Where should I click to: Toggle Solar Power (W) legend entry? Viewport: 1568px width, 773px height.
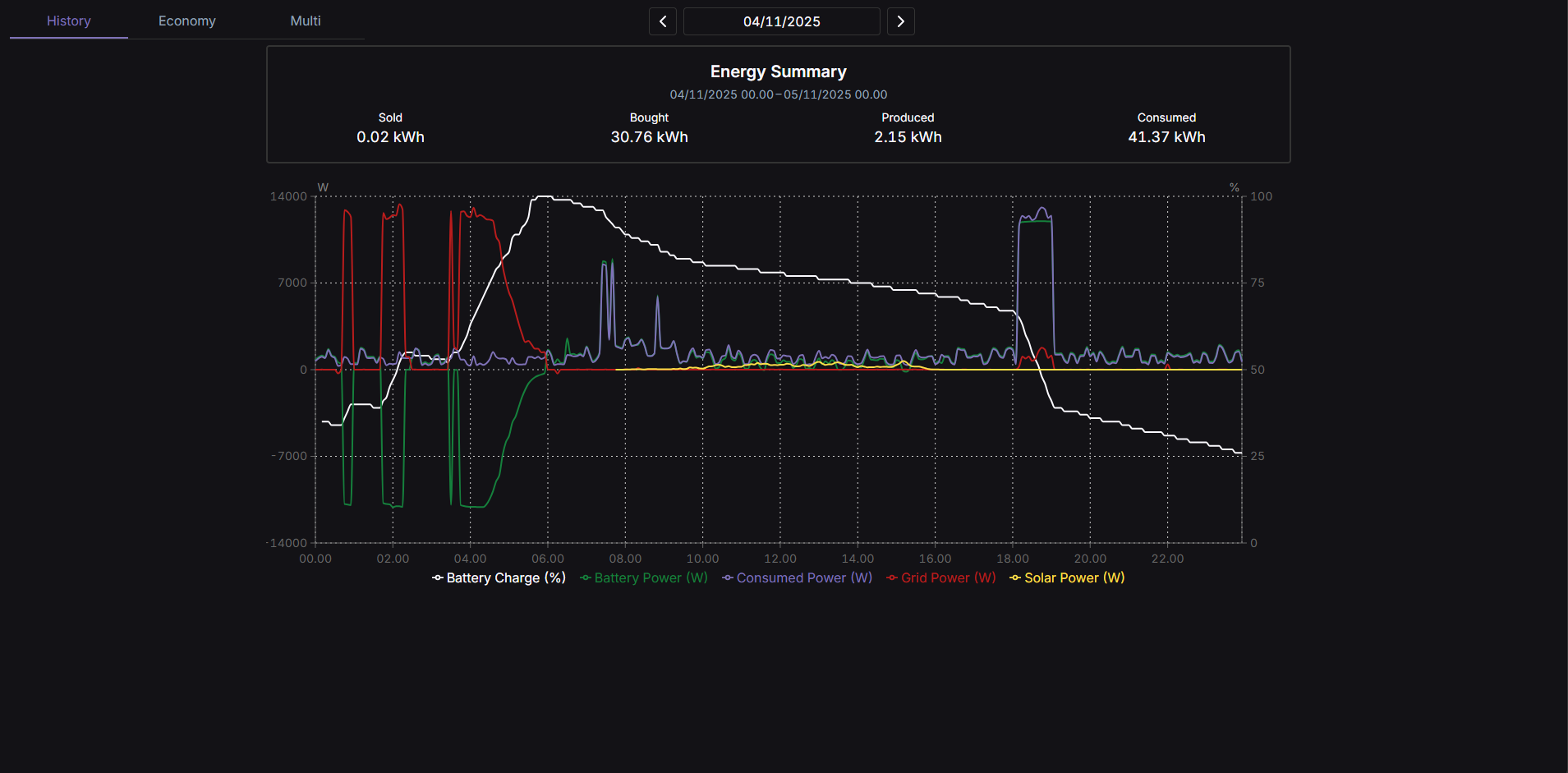click(x=1074, y=577)
